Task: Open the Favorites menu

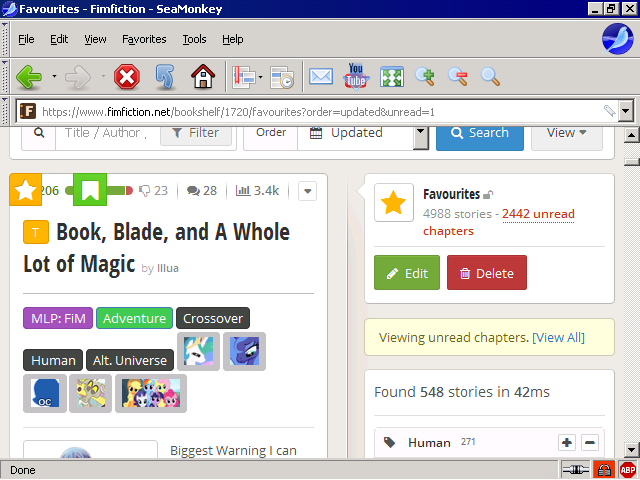Action: 144,39
